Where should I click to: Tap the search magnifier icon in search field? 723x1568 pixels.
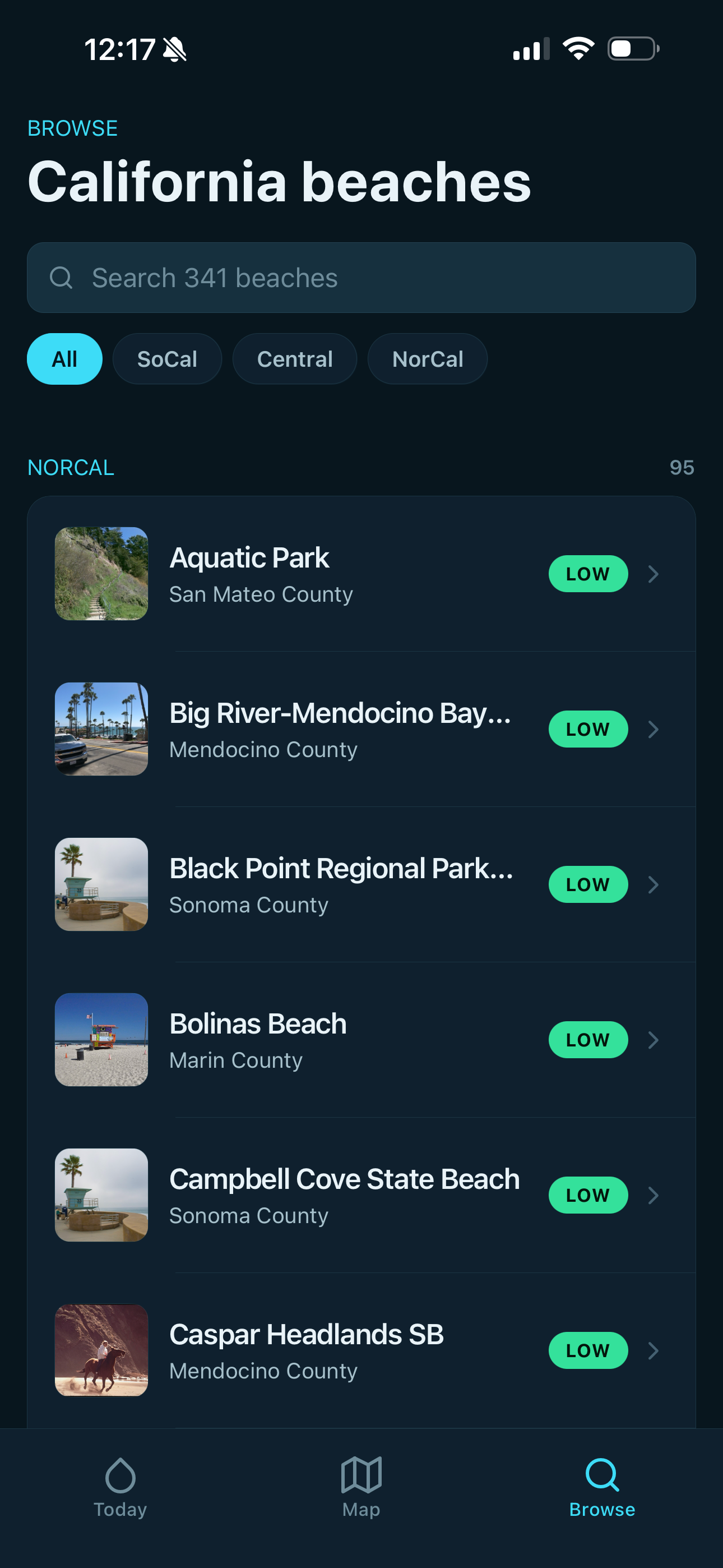61,278
